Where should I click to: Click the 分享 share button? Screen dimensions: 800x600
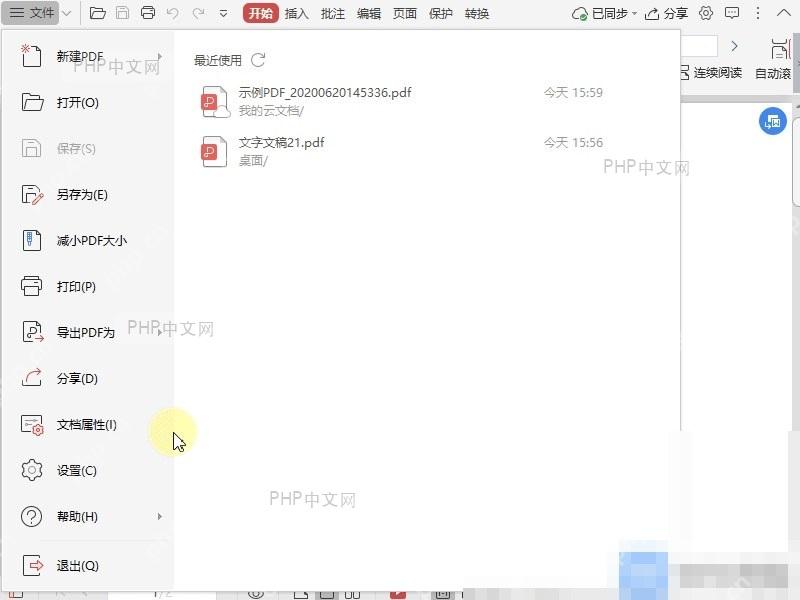[x=666, y=14]
